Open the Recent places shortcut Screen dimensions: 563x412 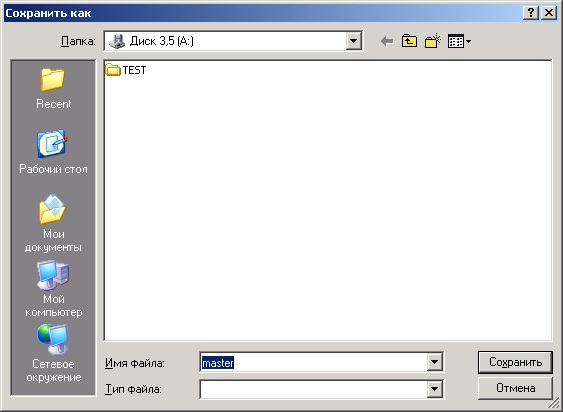pyautogui.click(x=53, y=88)
